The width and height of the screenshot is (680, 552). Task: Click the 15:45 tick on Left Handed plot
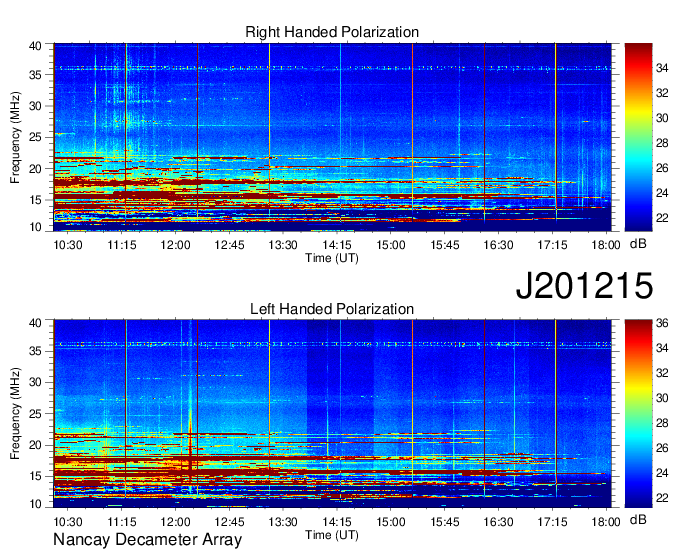(x=445, y=522)
